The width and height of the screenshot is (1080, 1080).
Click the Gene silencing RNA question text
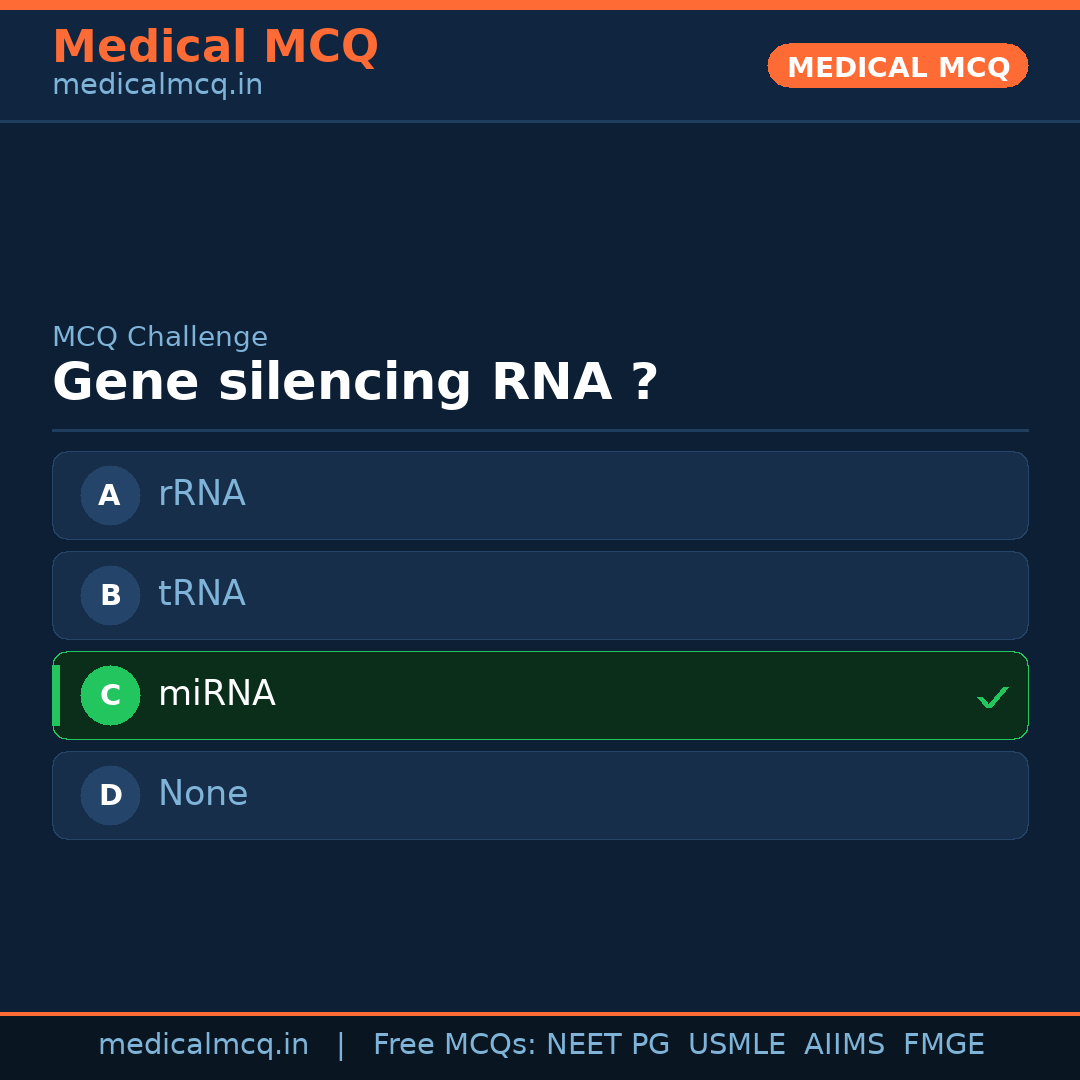pos(355,383)
